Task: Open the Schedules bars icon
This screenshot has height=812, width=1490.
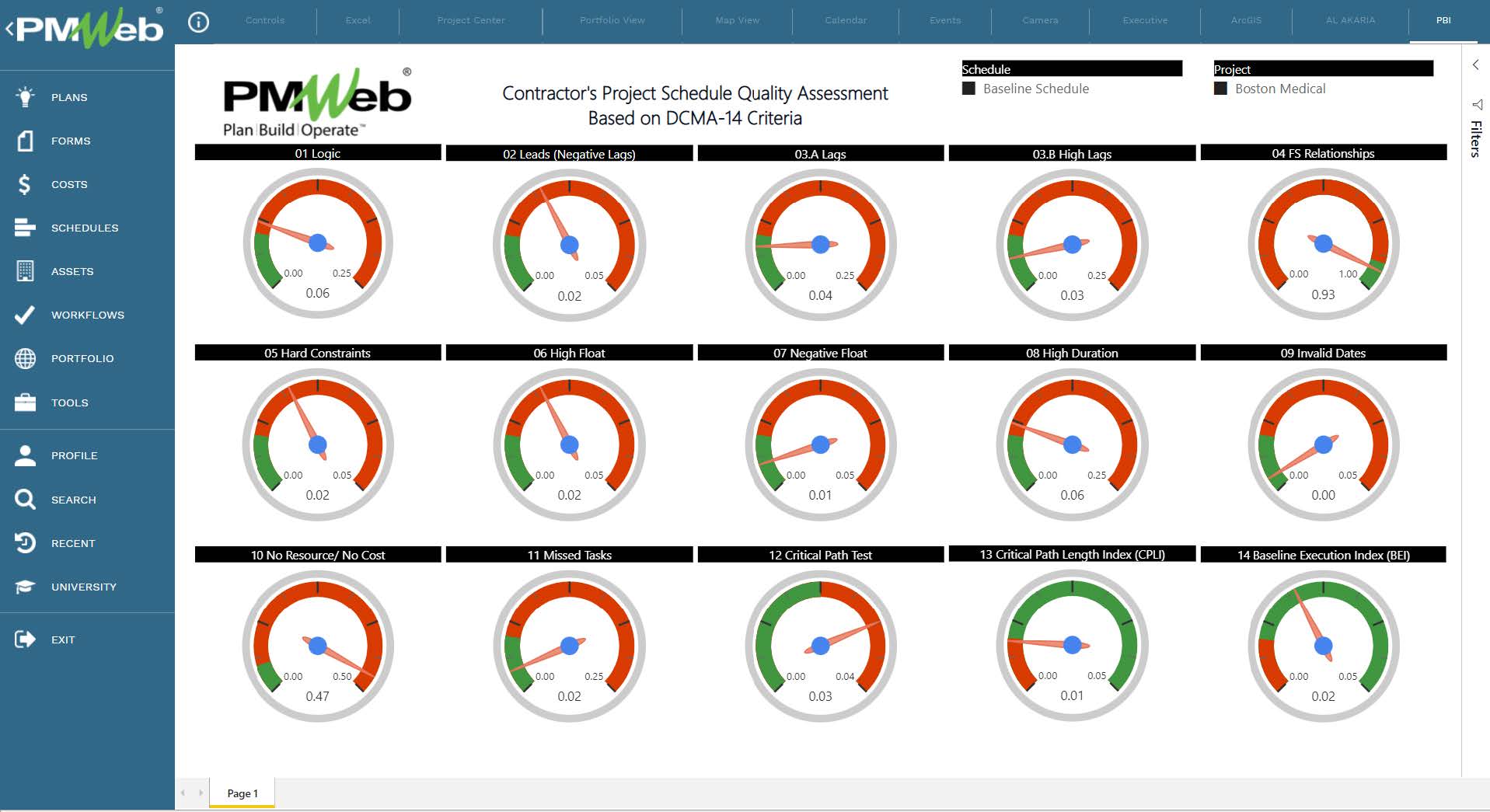Action: coord(25,228)
